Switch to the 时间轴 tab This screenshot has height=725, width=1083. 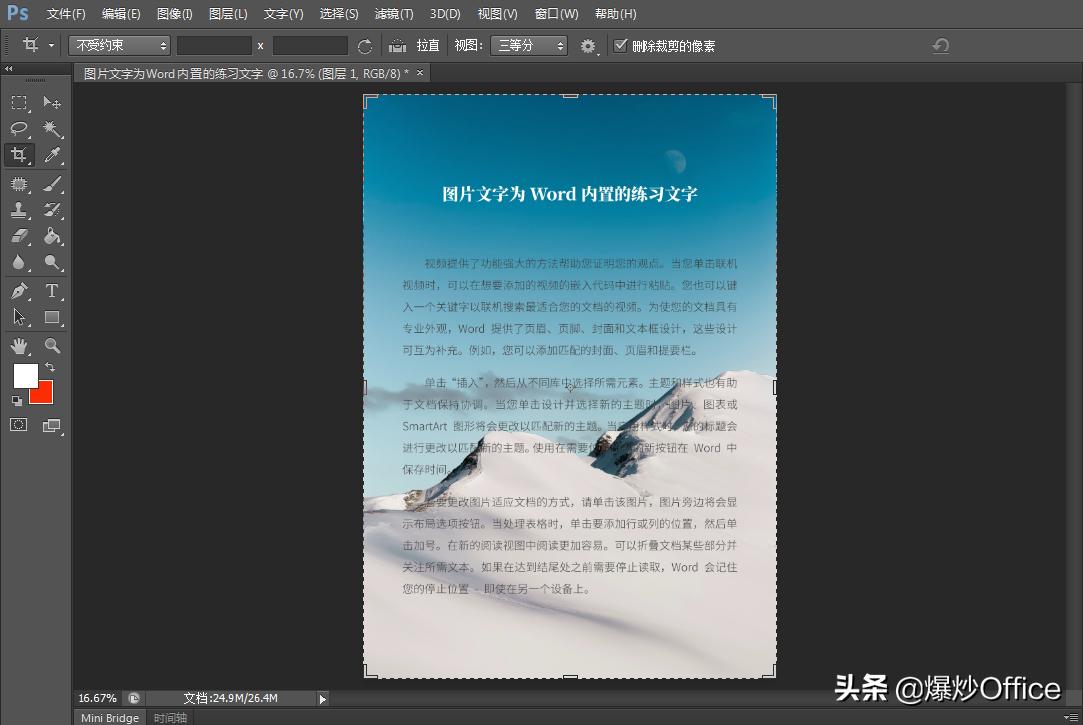point(169,717)
